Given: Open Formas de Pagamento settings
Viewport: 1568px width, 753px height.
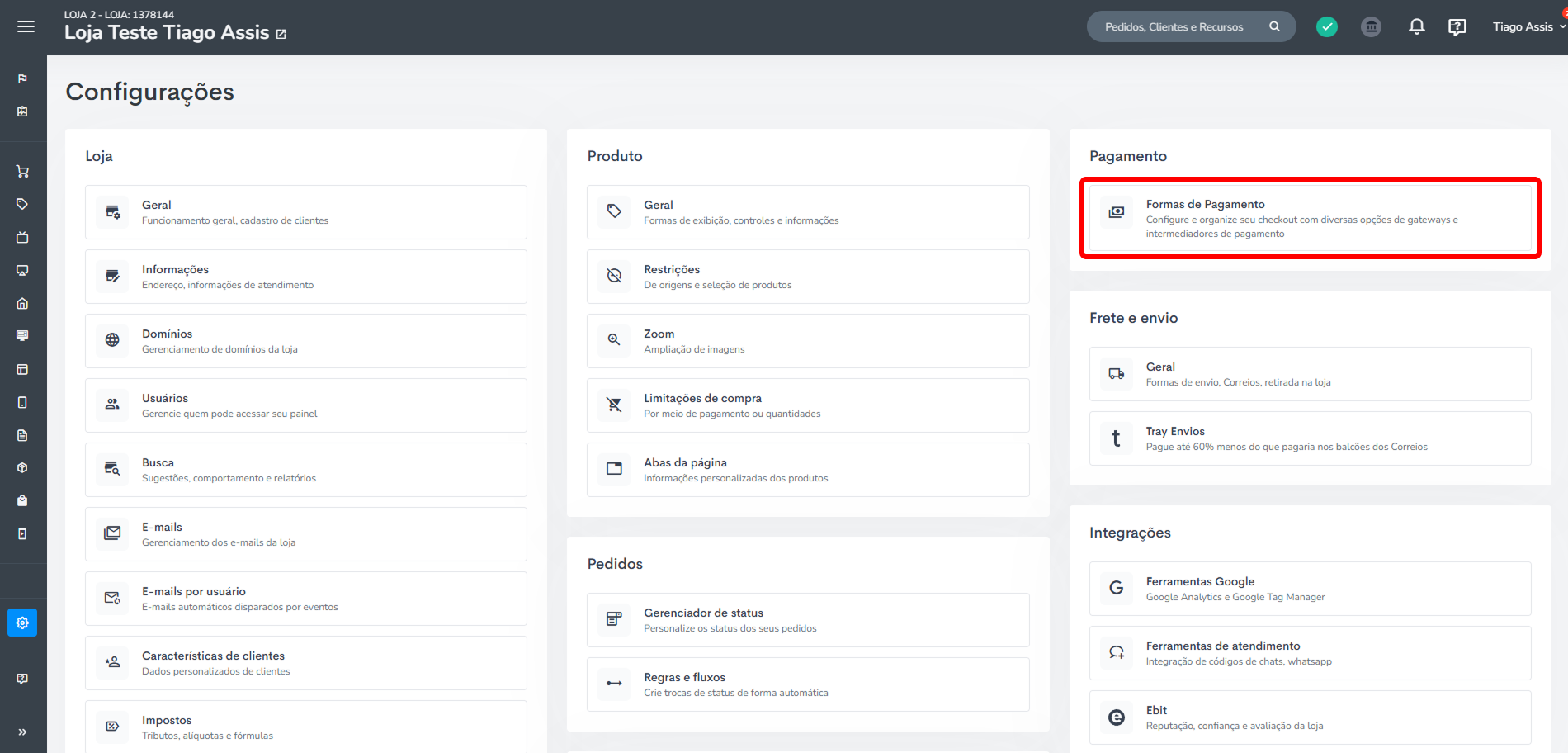Looking at the screenshot, I should [1310, 218].
